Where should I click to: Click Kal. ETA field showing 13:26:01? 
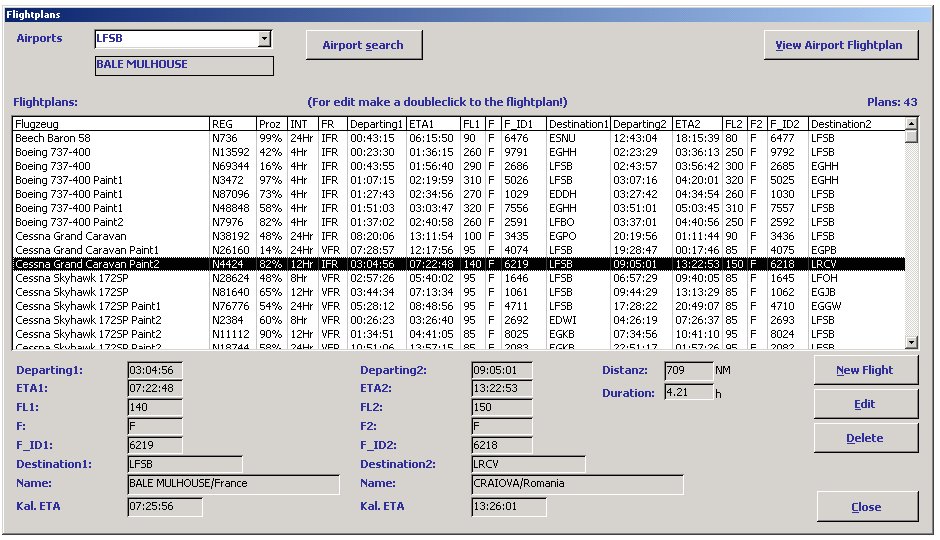pos(509,507)
